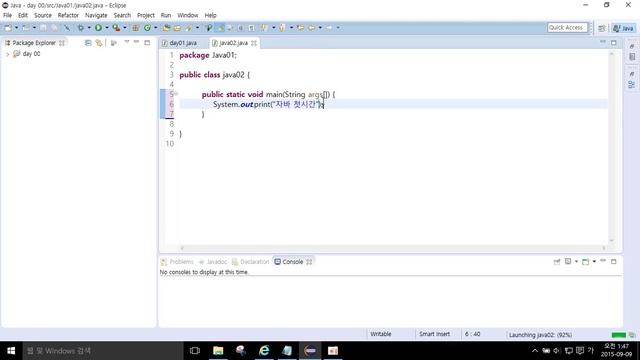The width and height of the screenshot is (640, 360).
Task: Click the Back navigation arrow icon
Action: 311,28
